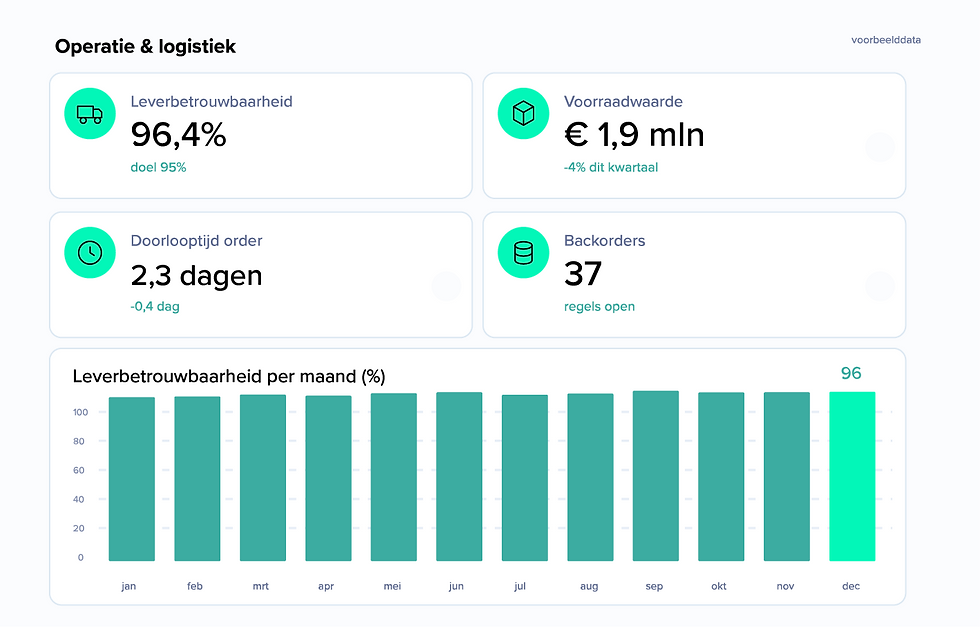The image size is (980, 627).
Task: Click 'Leverbetrouwbaarheid per maand (%)' chart title
Action: 229,376
